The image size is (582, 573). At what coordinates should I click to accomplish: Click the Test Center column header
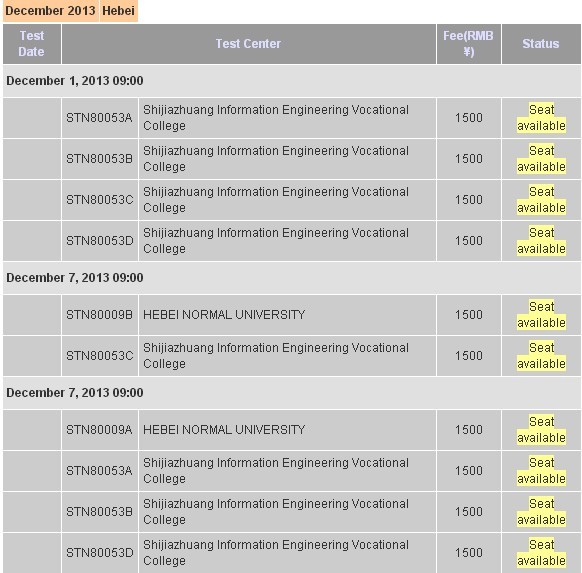click(x=248, y=44)
